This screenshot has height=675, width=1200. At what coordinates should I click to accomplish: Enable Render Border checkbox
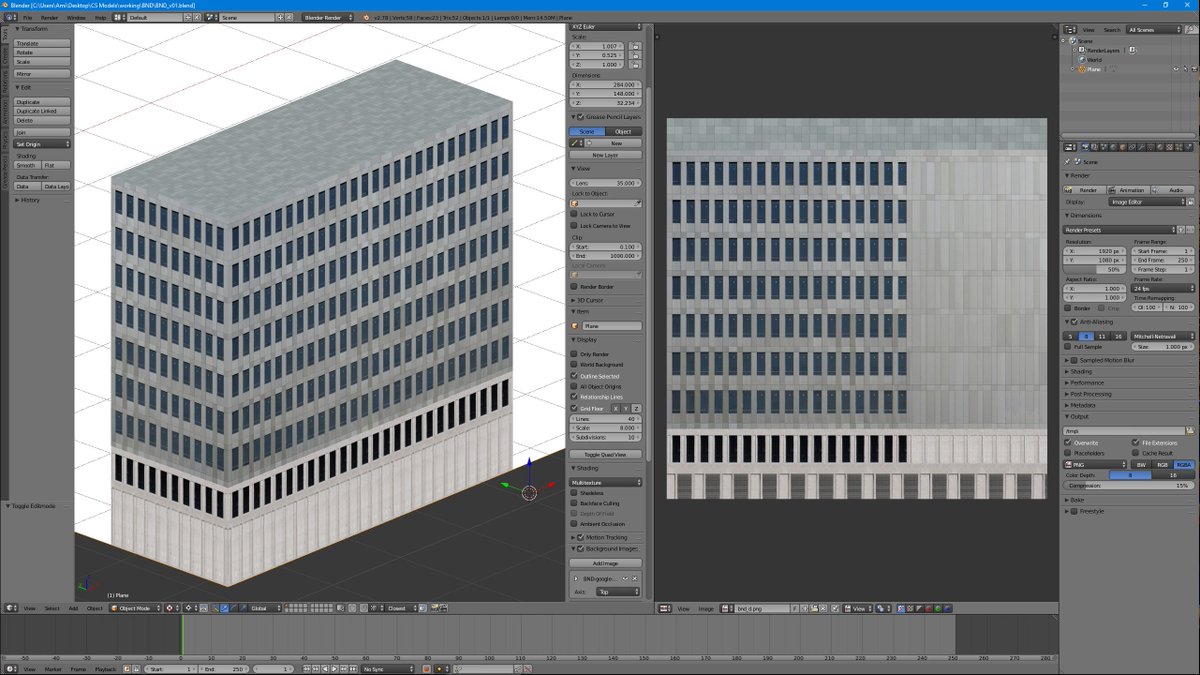click(x=574, y=287)
